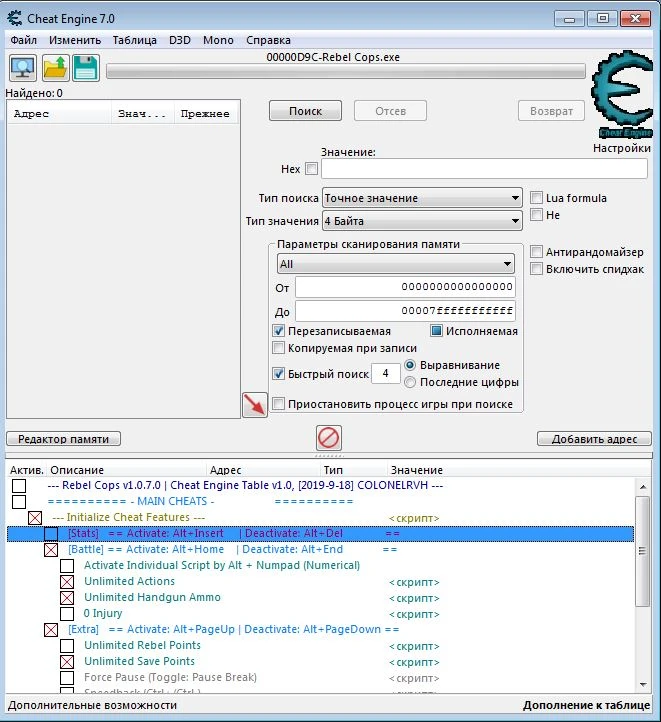Screen dimensions: 661x722
Task: Toggle Unlimited Handgun Ammo checkbox
Action: [67, 598]
